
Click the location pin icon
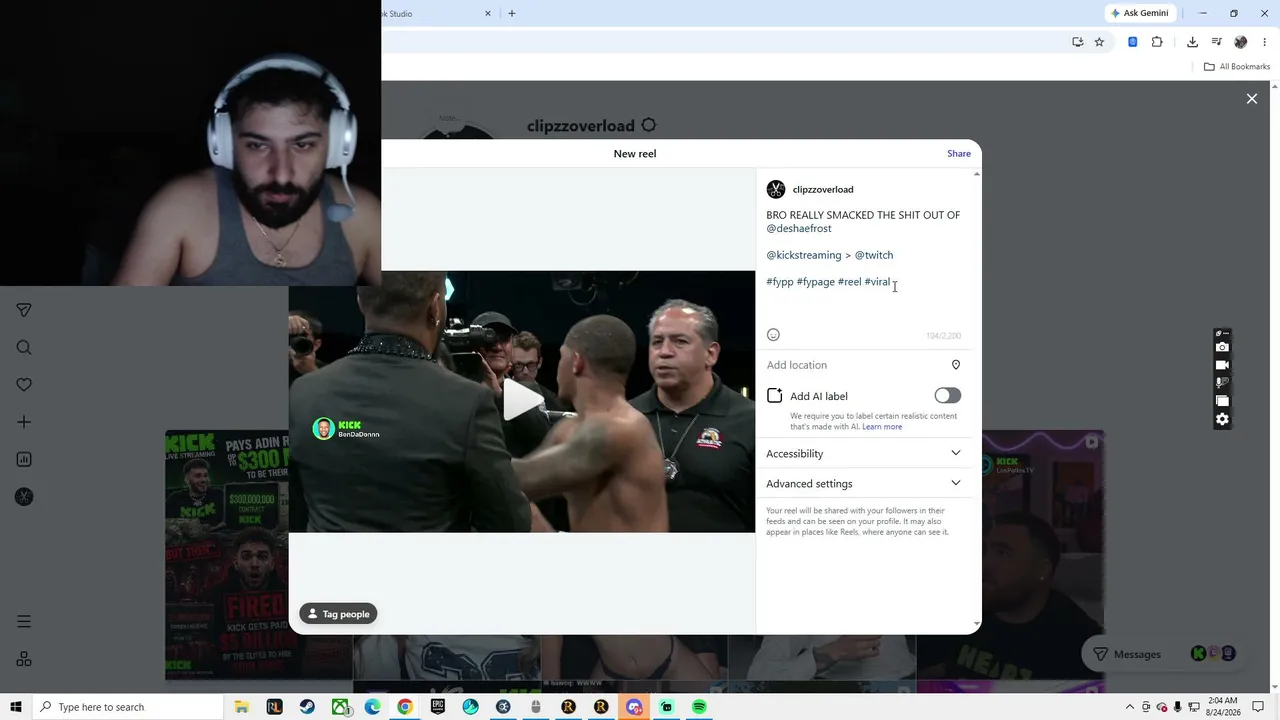pyautogui.click(x=956, y=365)
